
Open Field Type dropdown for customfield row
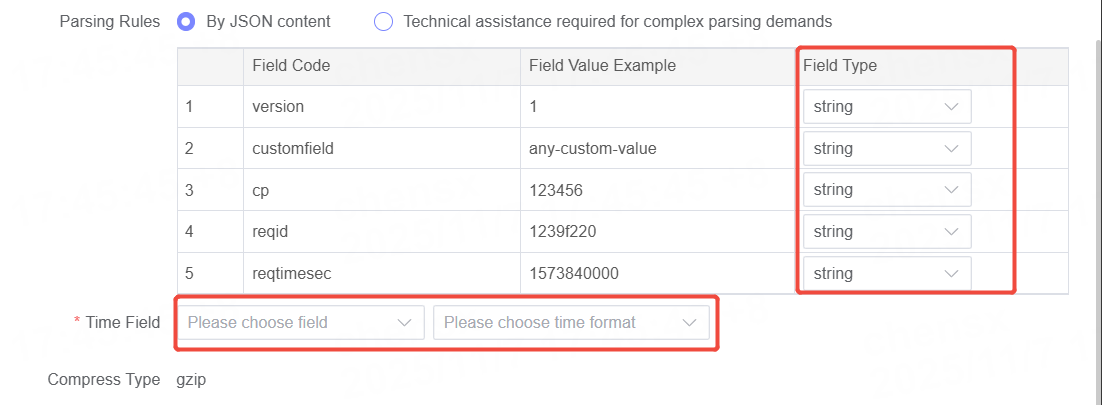pos(885,148)
